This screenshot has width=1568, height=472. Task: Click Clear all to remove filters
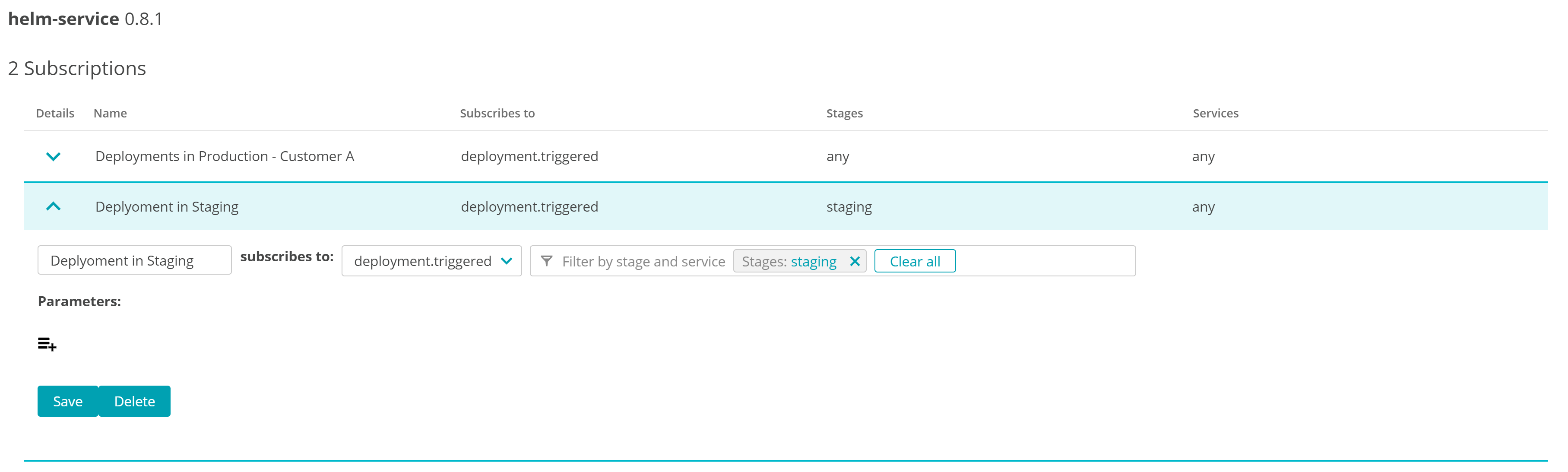915,261
